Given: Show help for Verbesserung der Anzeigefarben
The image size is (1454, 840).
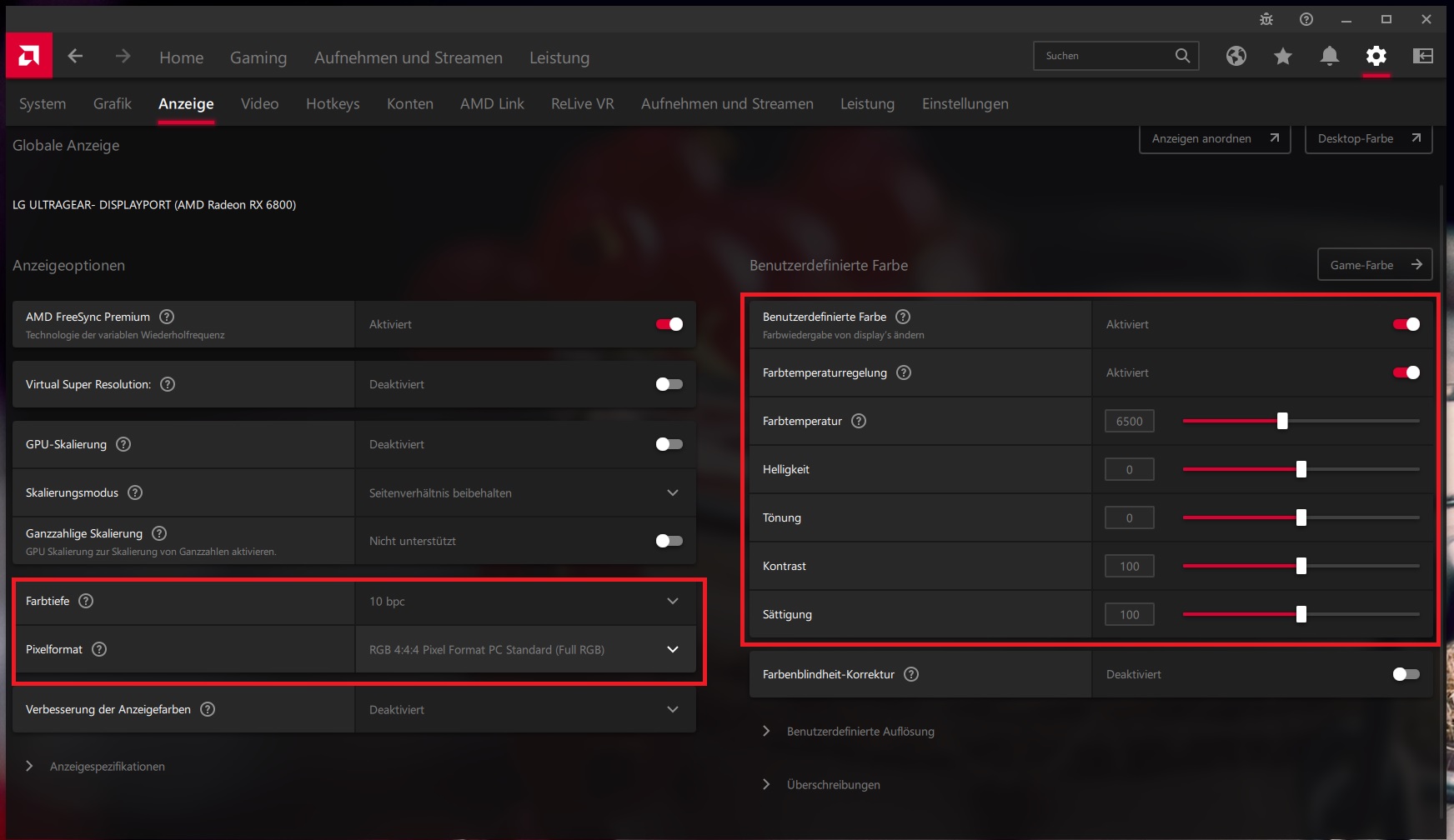Looking at the screenshot, I should pyautogui.click(x=208, y=709).
